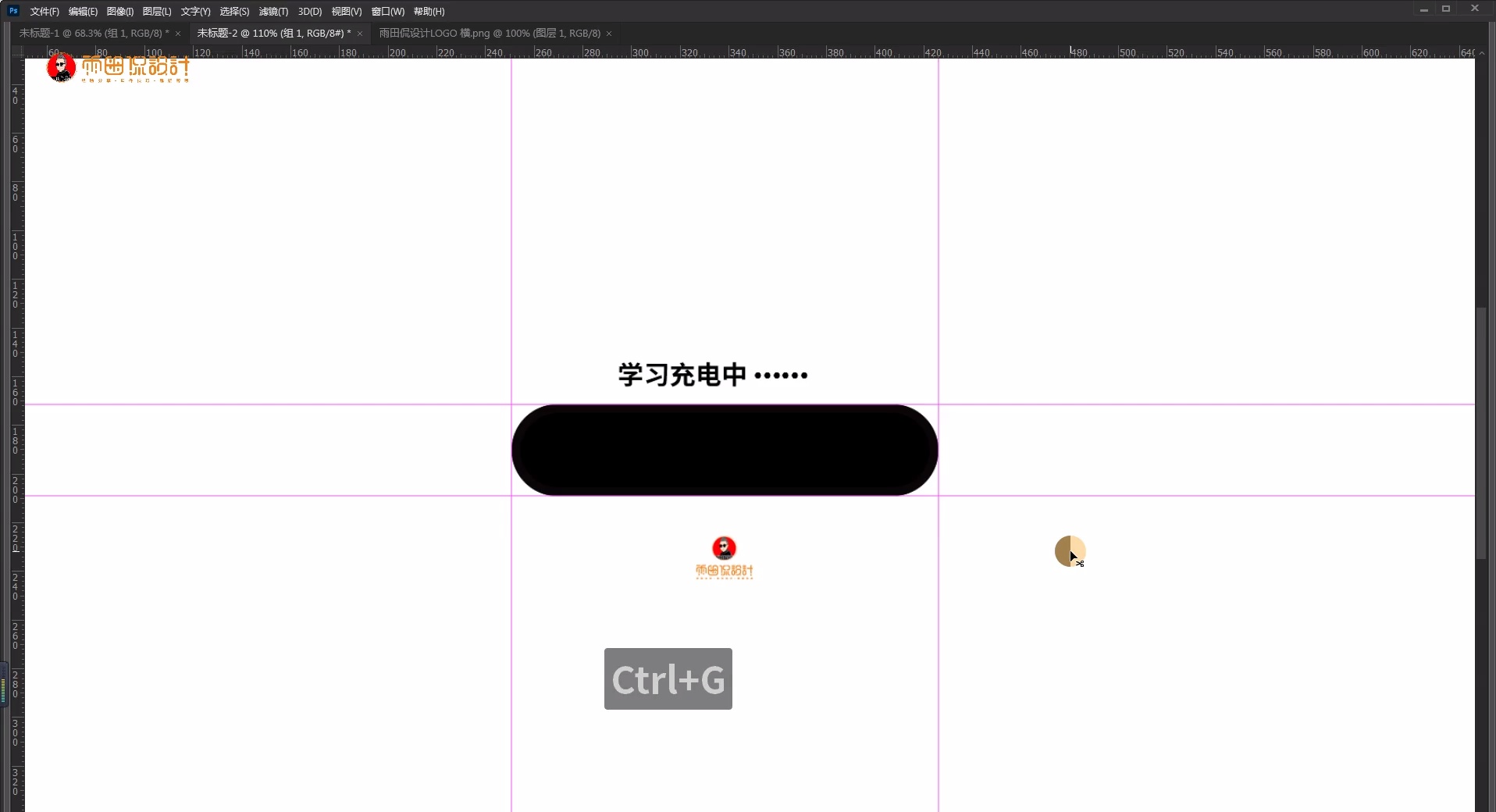Open the 文字(Y) Type menu

coord(194,11)
